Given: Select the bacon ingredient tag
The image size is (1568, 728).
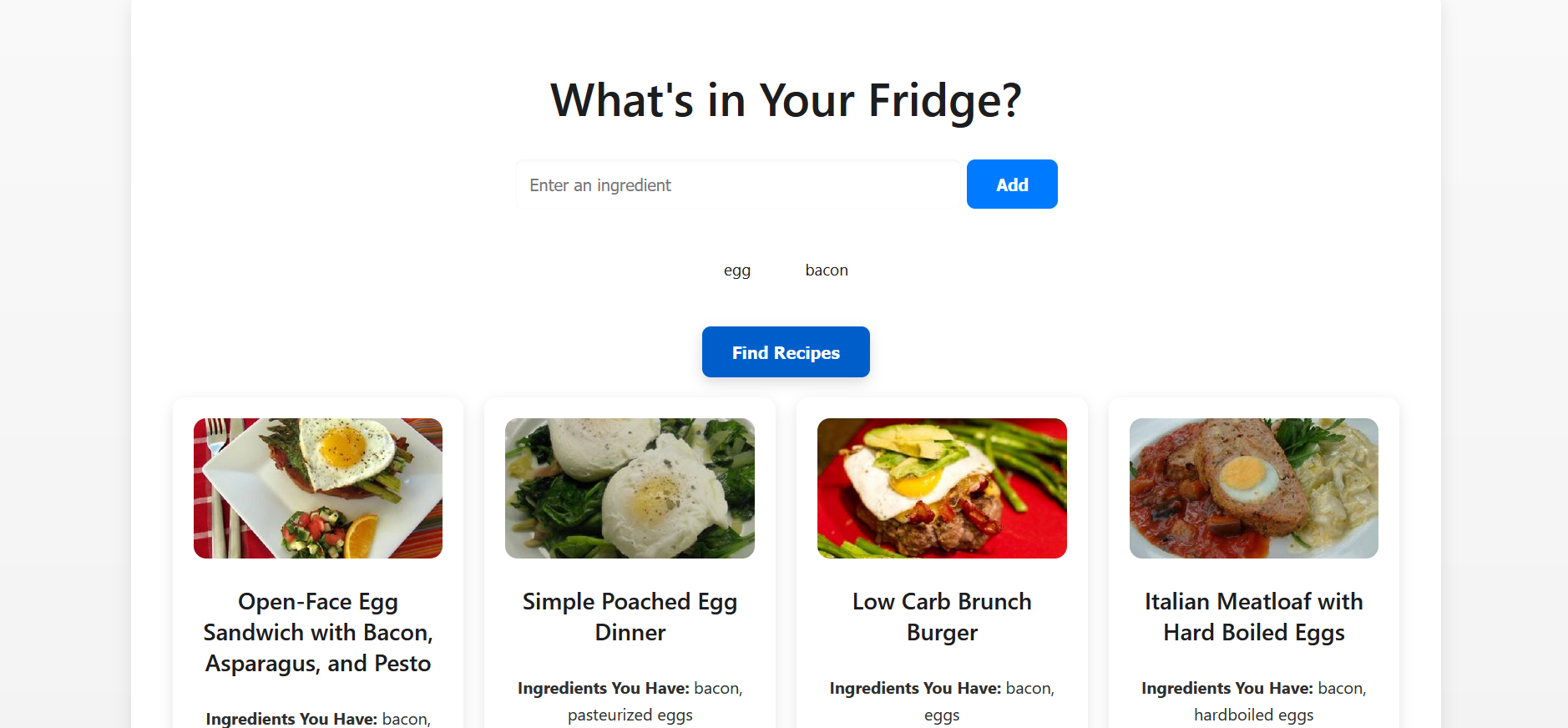Looking at the screenshot, I should [x=827, y=270].
